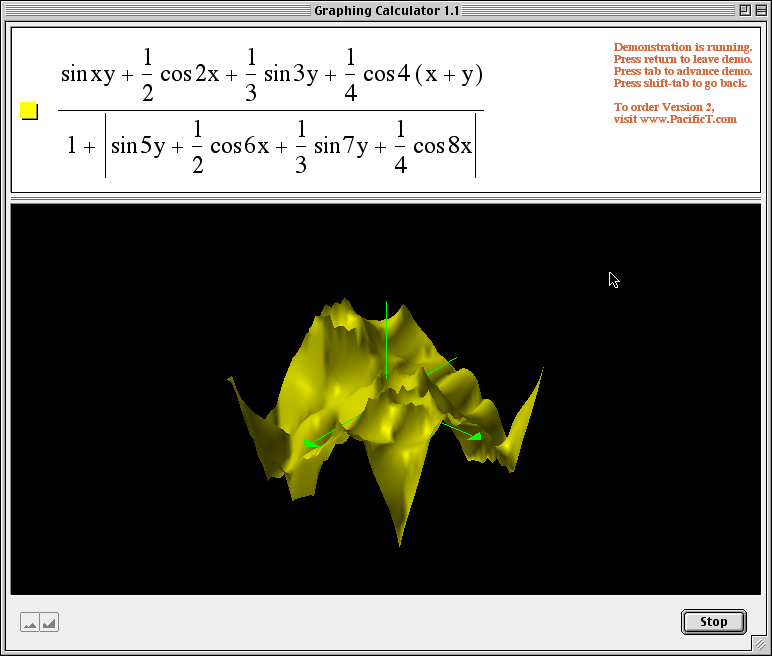Click 'Press shift-tab to go back.' text
The image size is (772, 656).
[x=680, y=83]
